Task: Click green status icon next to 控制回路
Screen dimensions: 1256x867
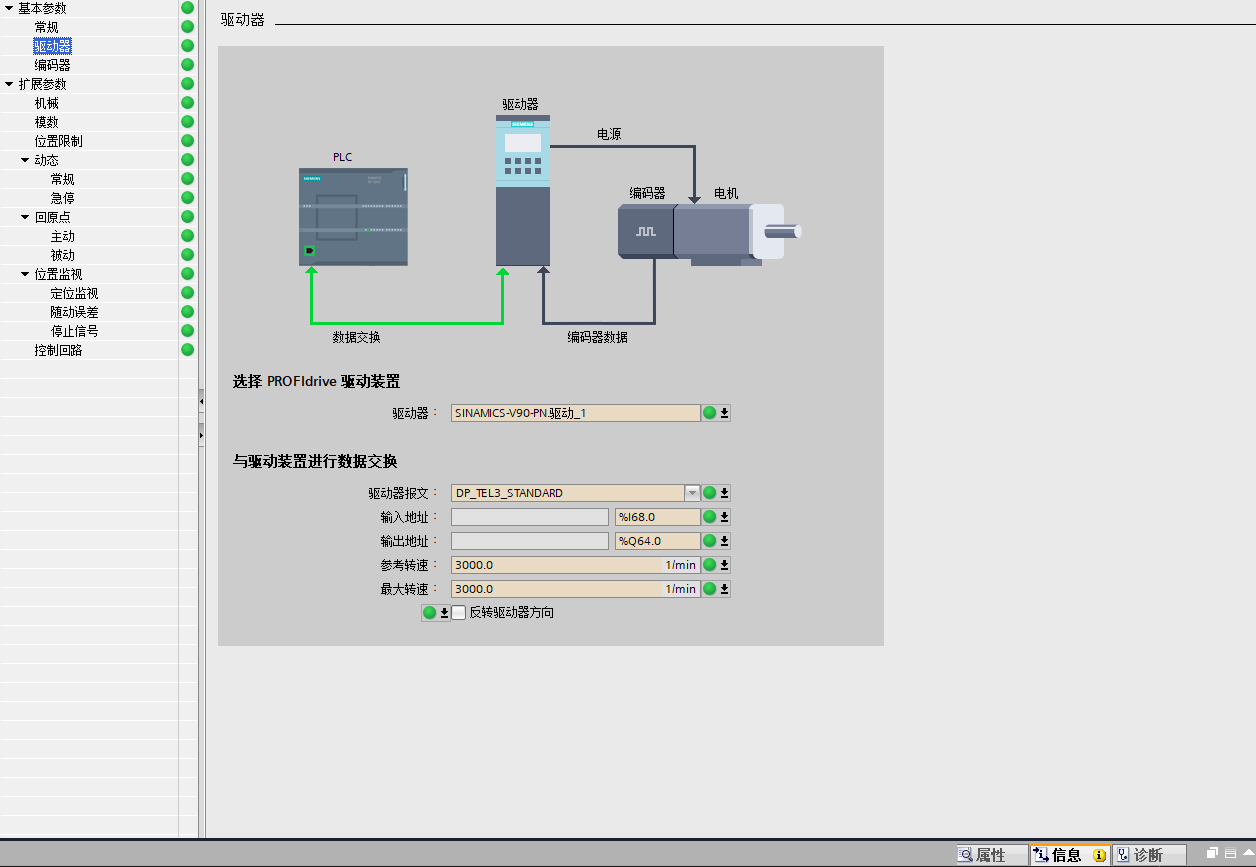Action: [x=187, y=350]
